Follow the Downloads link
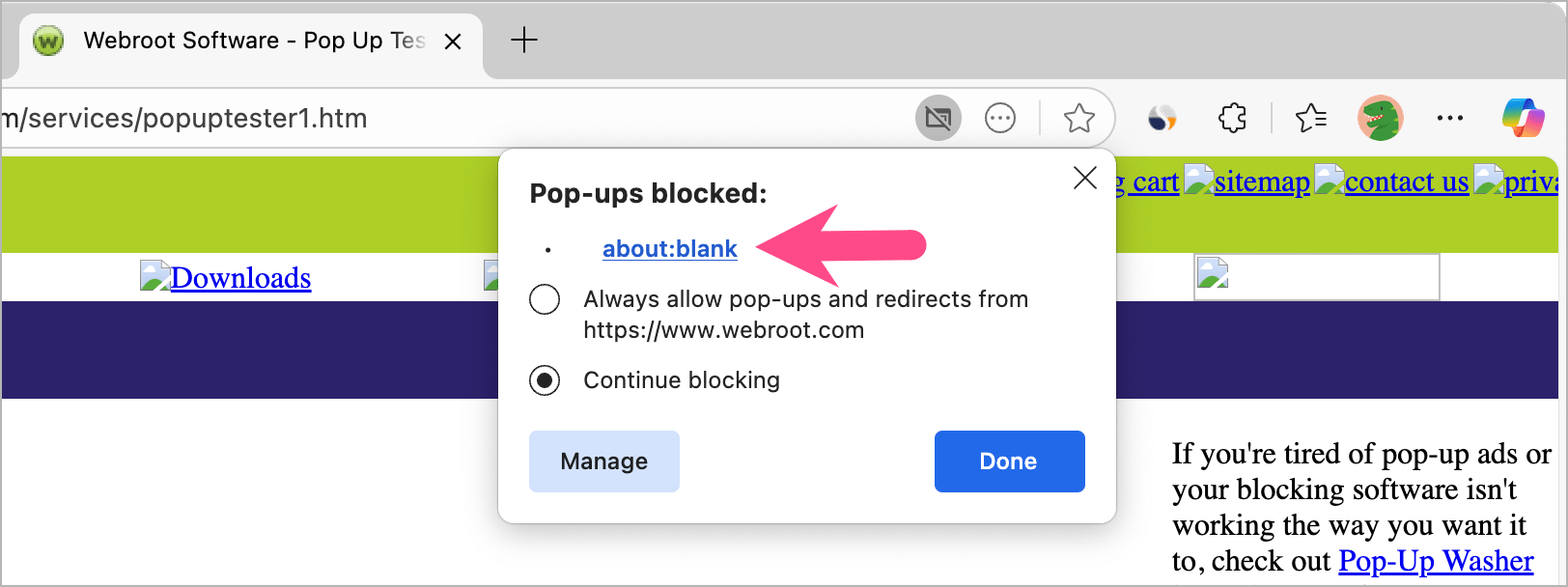 click(240, 278)
